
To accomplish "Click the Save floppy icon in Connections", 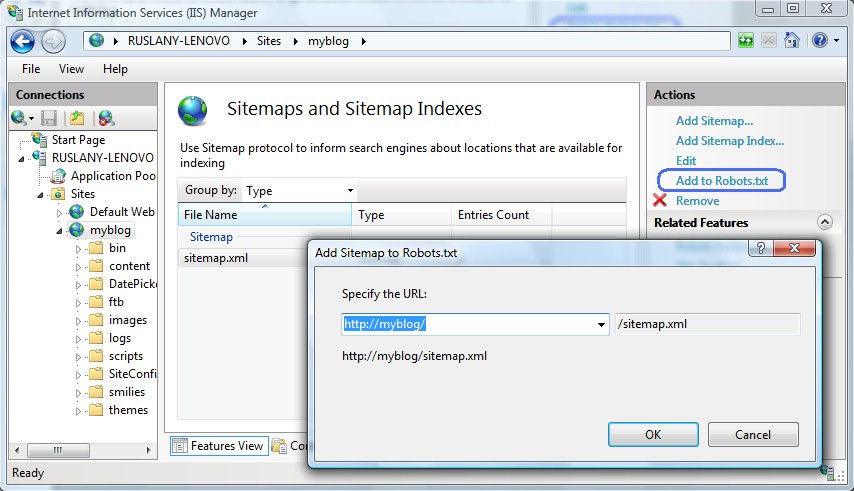I will point(49,118).
